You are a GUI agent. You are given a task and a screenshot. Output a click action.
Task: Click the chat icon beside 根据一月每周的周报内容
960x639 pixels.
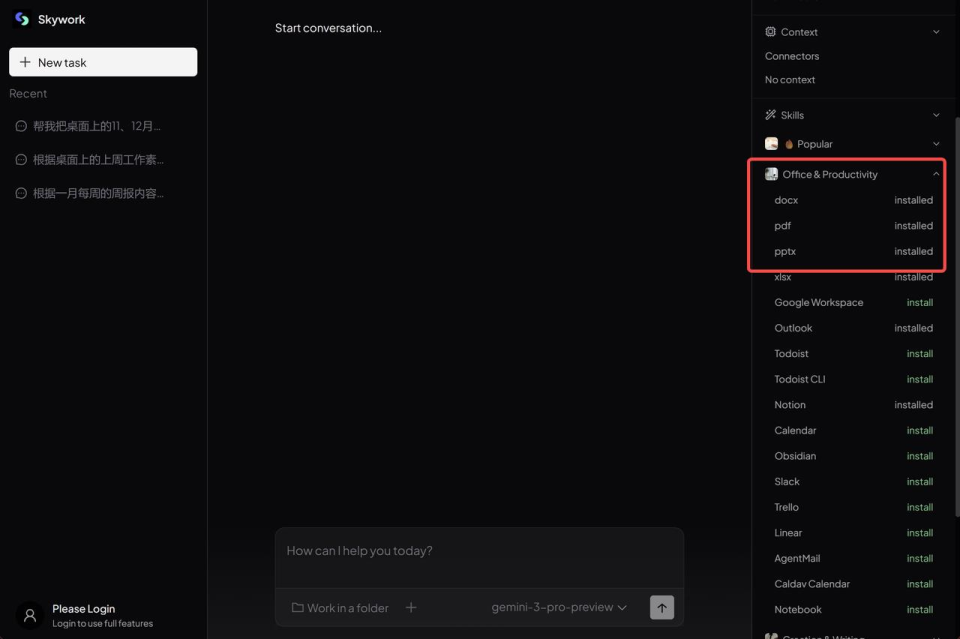coord(21,193)
